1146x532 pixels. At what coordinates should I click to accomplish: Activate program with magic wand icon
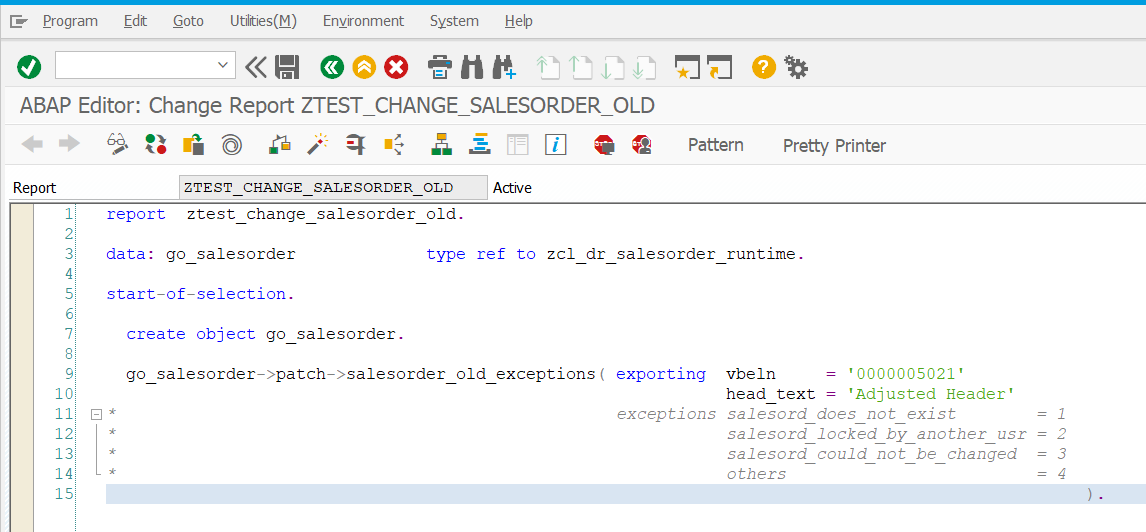pyautogui.click(x=317, y=145)
